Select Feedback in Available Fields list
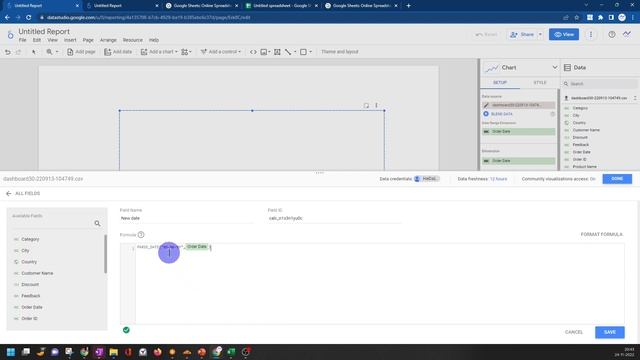The width and height of the screenshot is (640, 360). point(31,296)
